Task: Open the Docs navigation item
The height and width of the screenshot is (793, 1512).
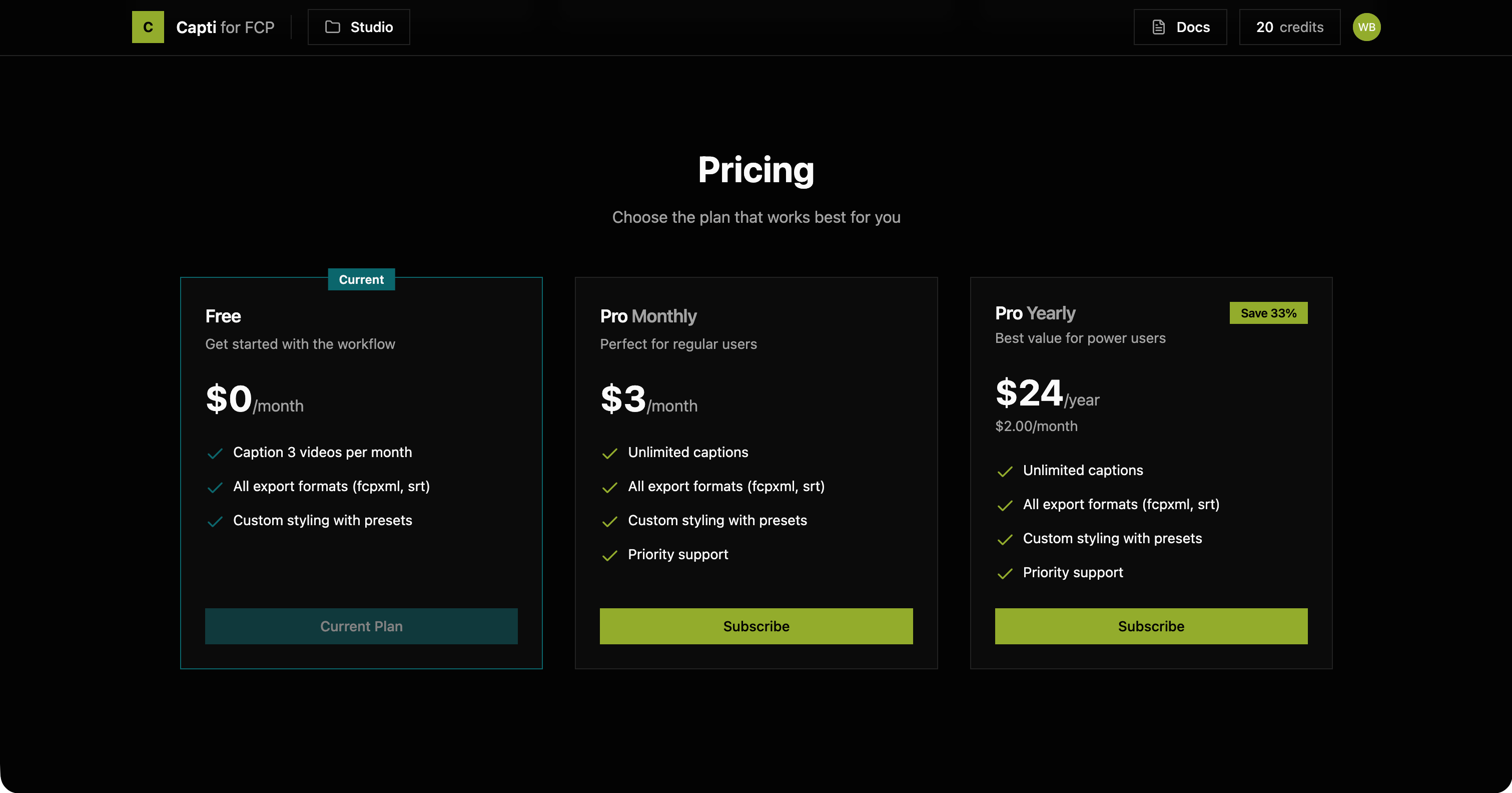Action: [1180, 27]
